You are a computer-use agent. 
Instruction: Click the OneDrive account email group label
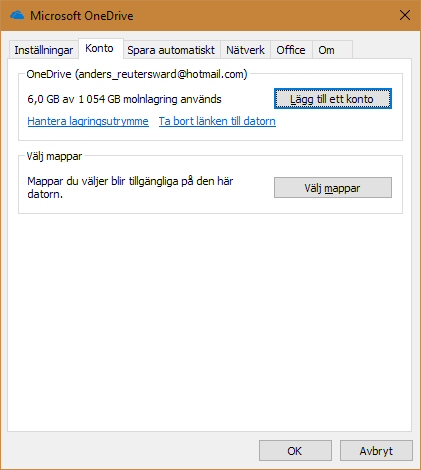[x=137, y=74]
